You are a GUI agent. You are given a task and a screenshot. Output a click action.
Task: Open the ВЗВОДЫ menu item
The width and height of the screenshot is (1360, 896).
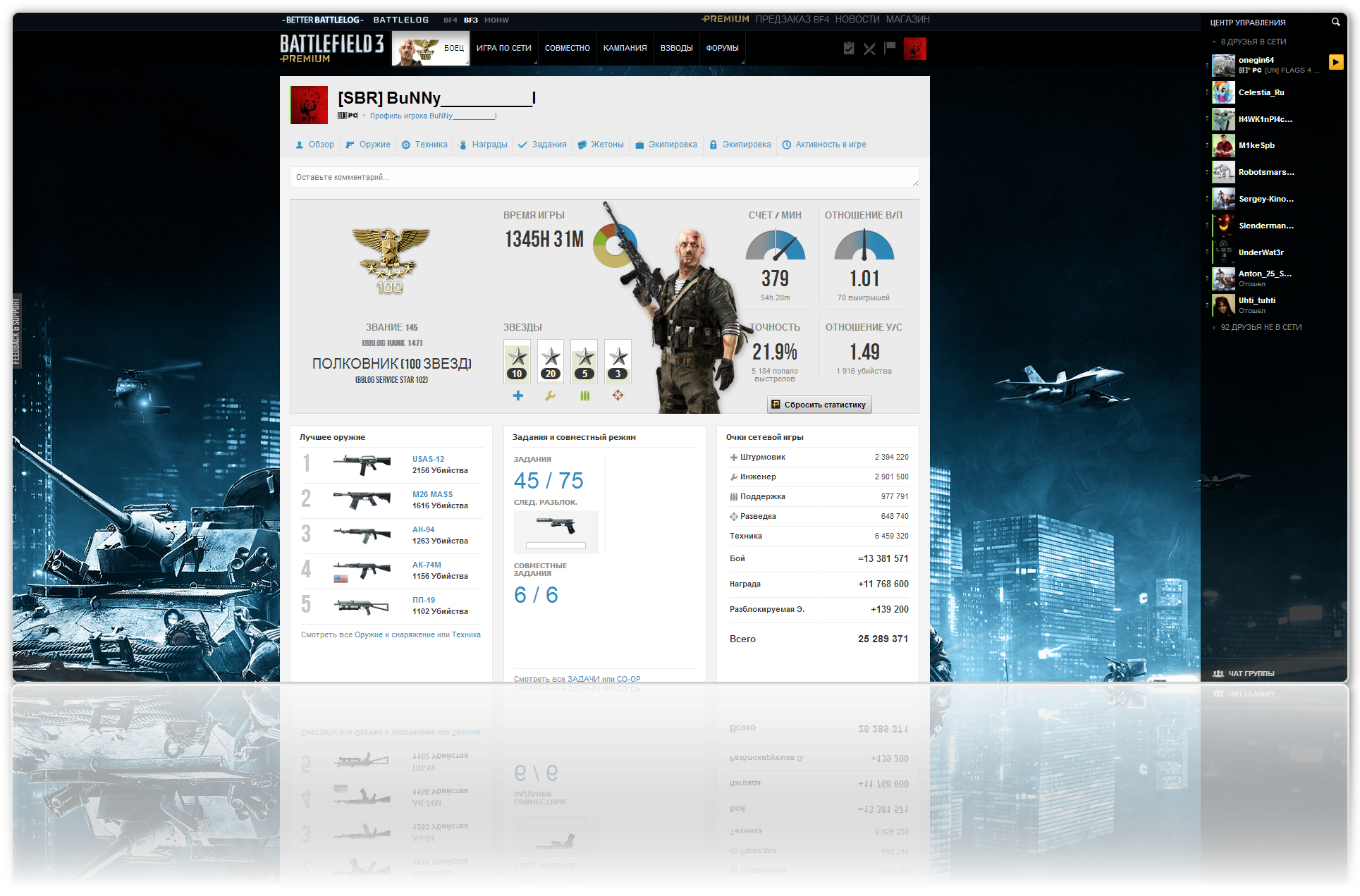click(x=677, y=49)
